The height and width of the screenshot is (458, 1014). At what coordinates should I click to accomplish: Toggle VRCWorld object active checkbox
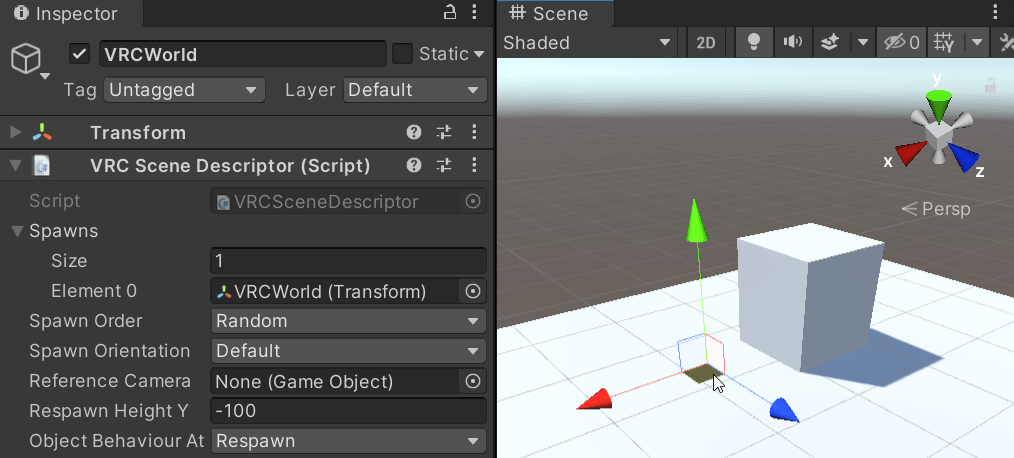tap(80, 54)
